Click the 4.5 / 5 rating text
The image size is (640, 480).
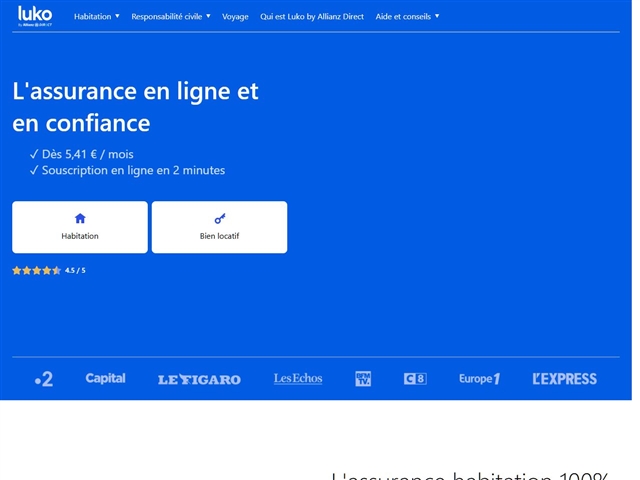point(75,270)
